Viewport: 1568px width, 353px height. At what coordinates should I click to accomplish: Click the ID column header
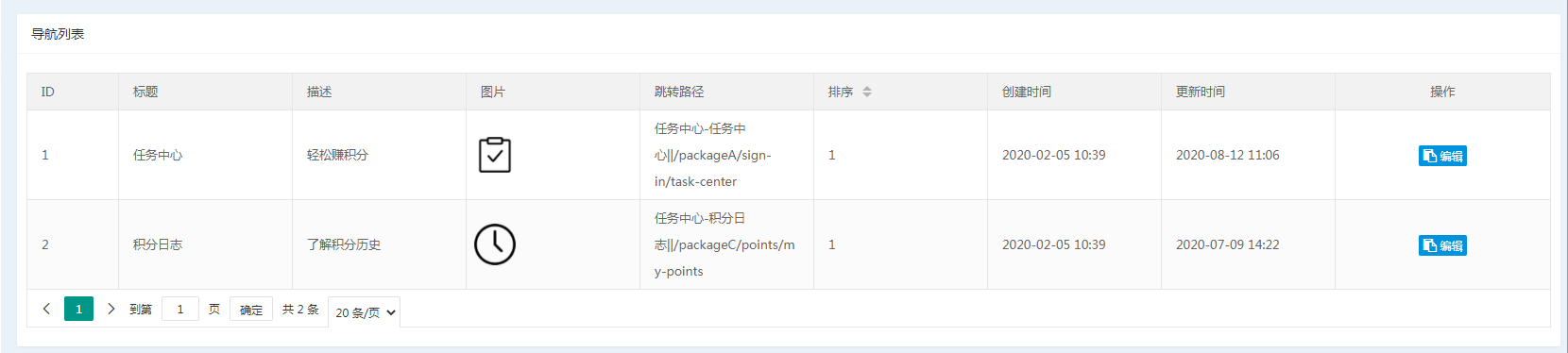pos(48,92)
